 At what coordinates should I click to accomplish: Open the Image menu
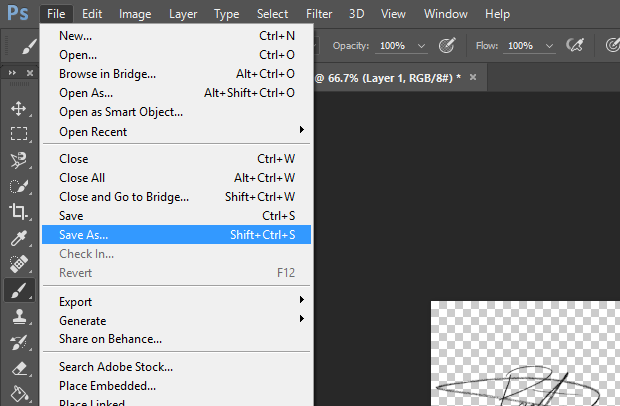135,14
